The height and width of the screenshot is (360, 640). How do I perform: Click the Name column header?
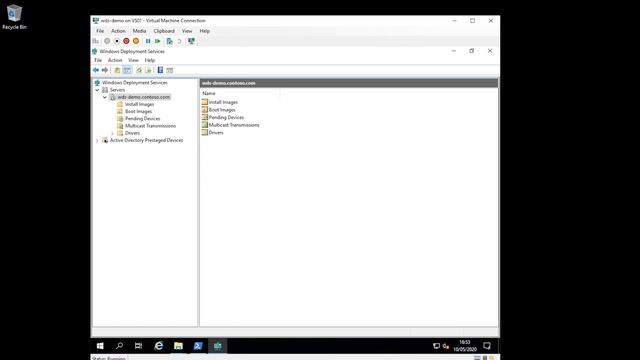click(240, 93)
